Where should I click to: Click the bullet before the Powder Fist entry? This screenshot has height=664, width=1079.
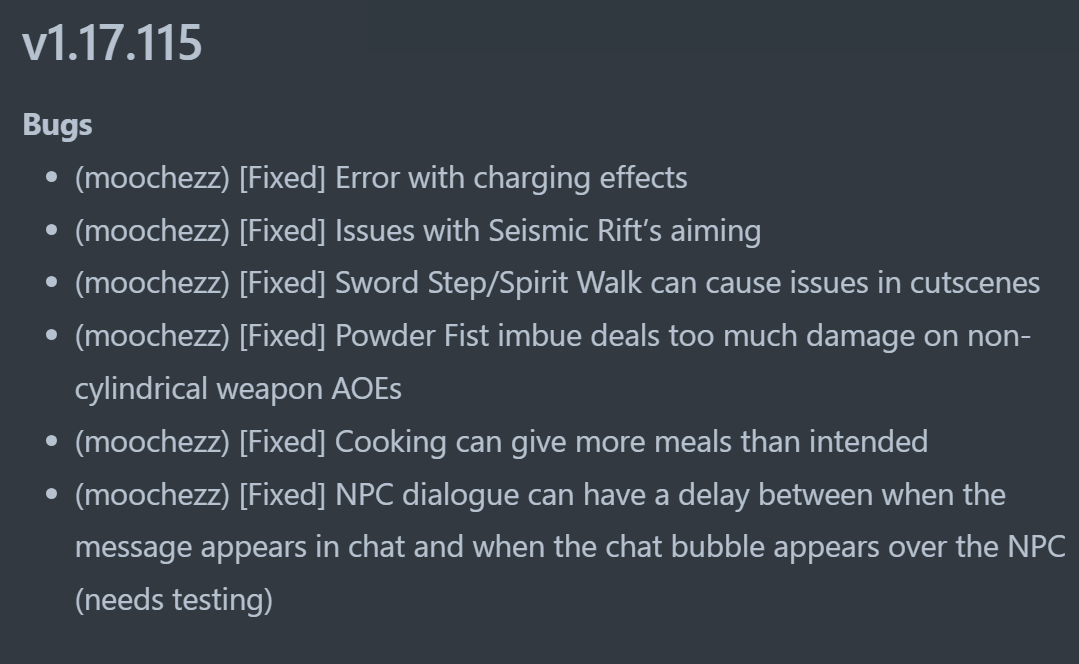[x=52, y=337]
